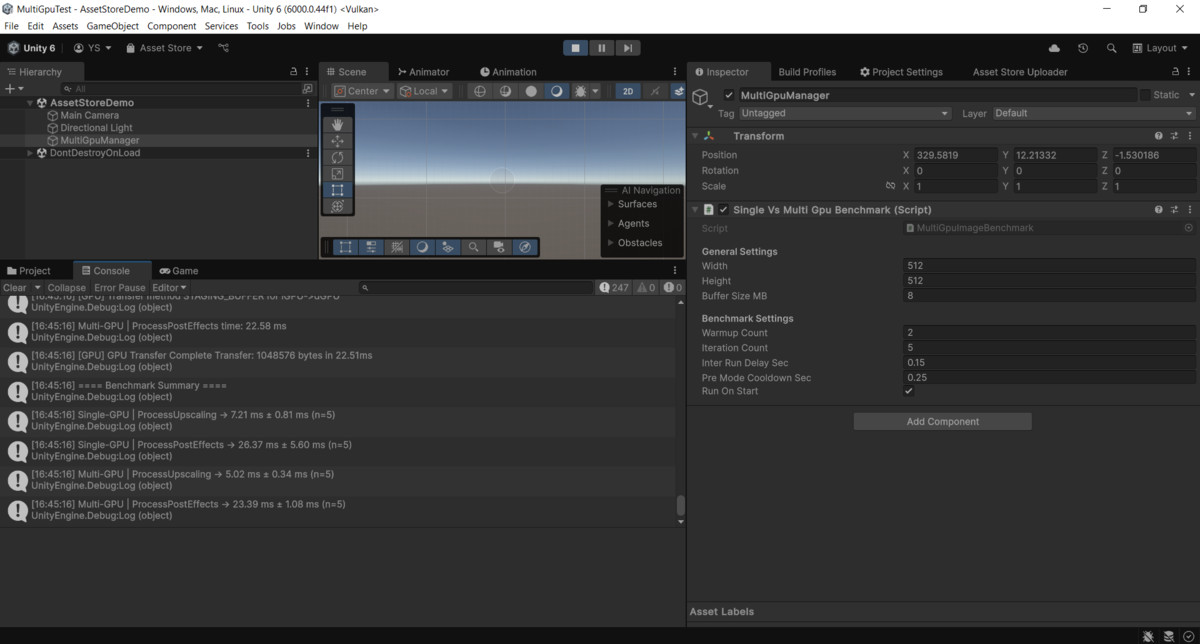Open the version history icon
The width and height of the screenshot is (1200, 644).
point(1083,48)
